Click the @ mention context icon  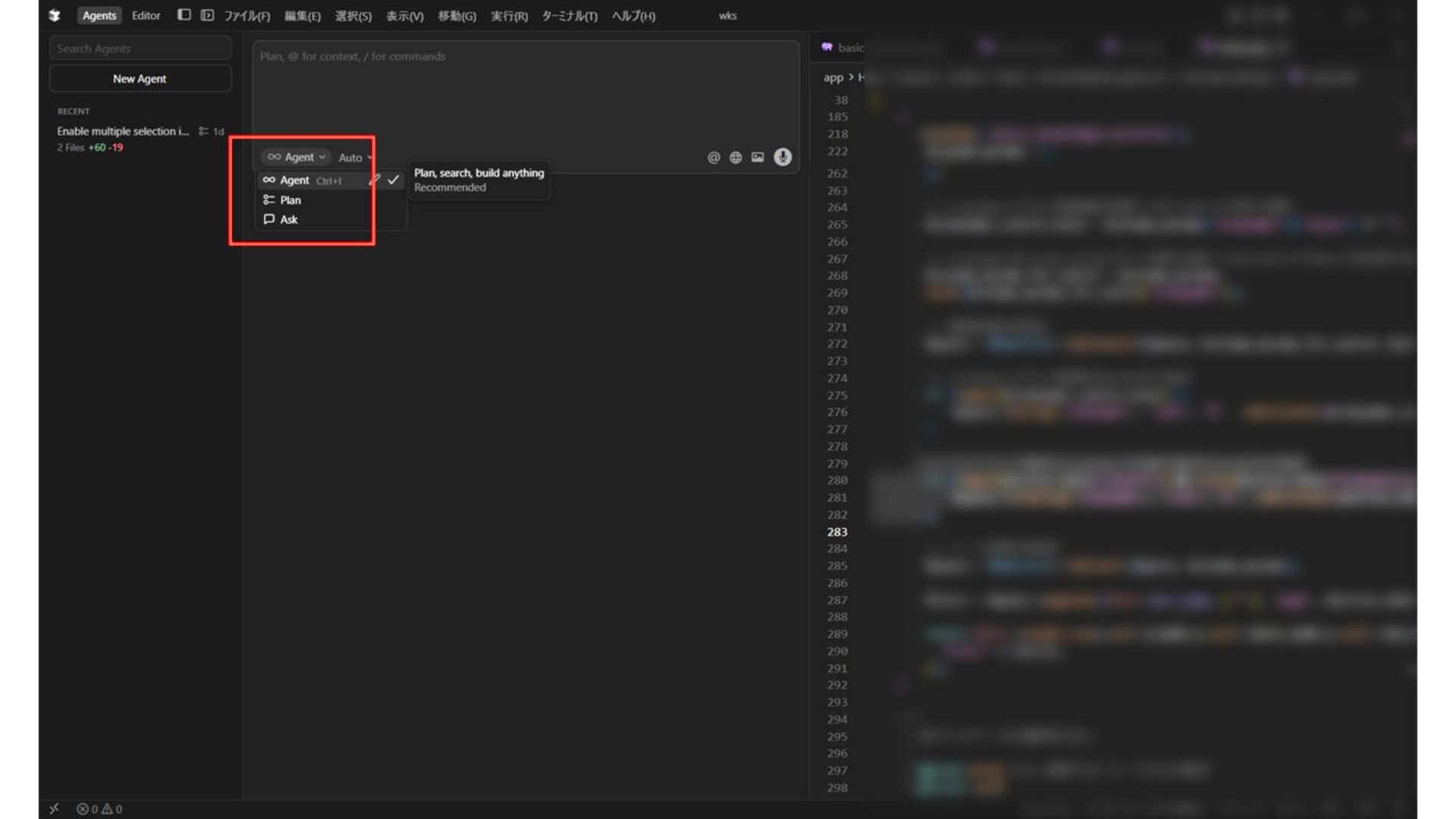(x=713, y=157)
